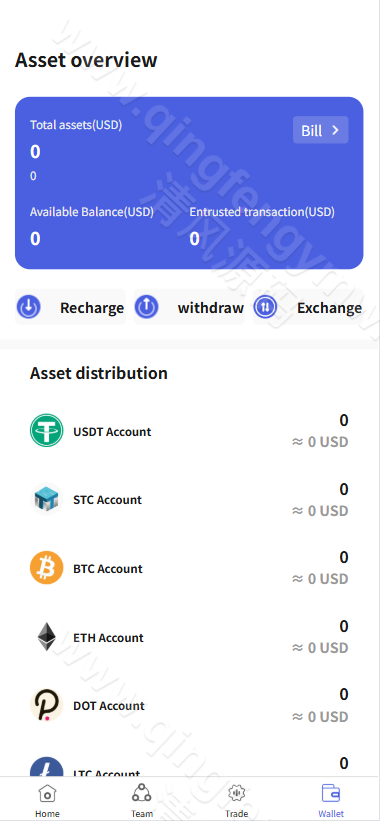The height and width of the screenshot is (821, 380).
Task: Select the Litecoin icon at list bottom
Action: click(47, 767)
